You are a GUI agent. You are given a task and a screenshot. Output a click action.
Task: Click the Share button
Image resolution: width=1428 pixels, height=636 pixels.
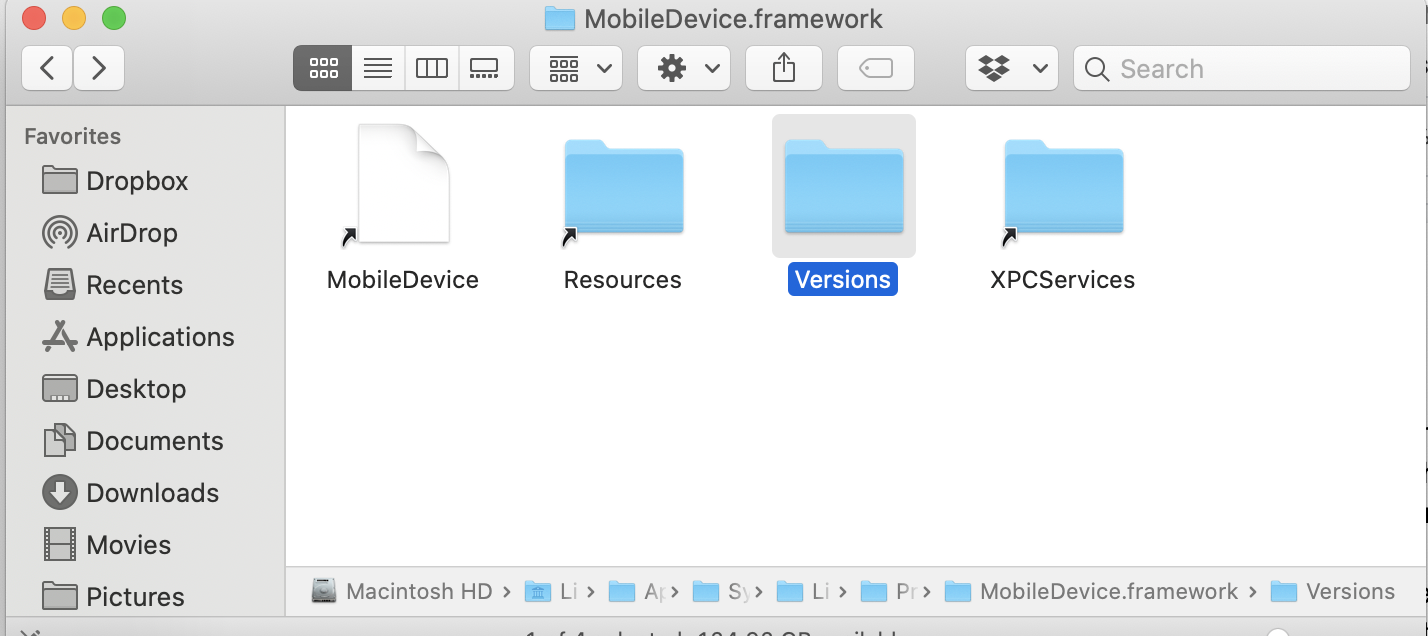coord(784,68)
